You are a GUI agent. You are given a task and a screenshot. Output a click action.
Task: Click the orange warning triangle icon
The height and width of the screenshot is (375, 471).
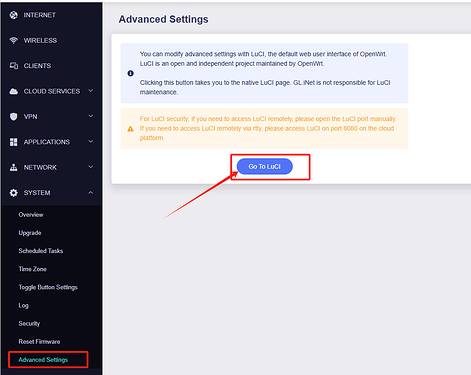coord(131,129)
